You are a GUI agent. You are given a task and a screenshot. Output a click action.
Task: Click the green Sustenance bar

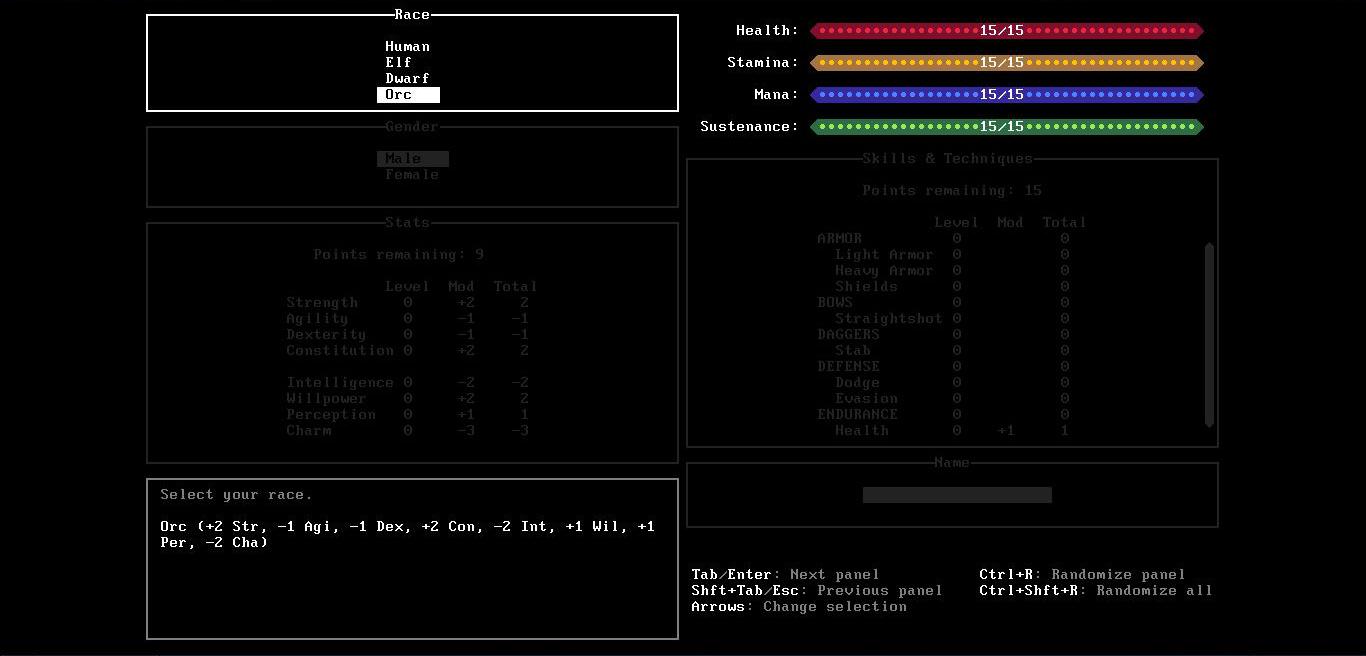coord(1006,127)
